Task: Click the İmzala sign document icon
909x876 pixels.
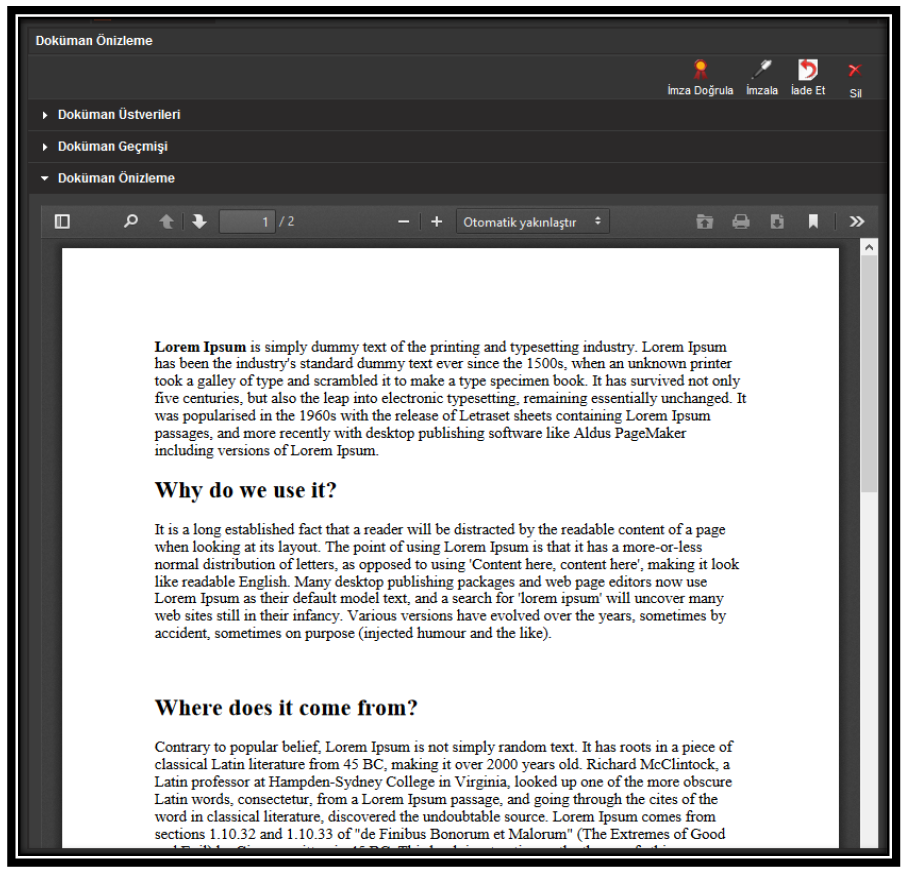Action: tap(762, 71)
